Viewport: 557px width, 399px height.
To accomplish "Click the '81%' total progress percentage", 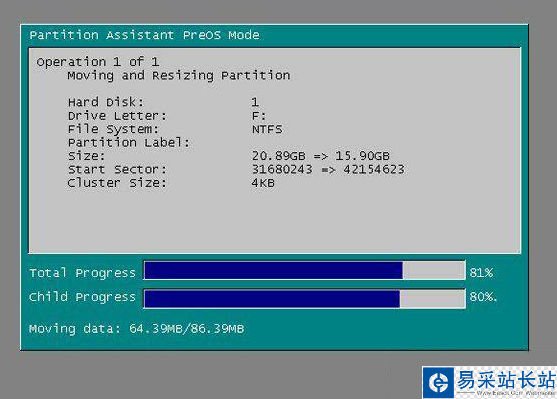I will point(481,273).
